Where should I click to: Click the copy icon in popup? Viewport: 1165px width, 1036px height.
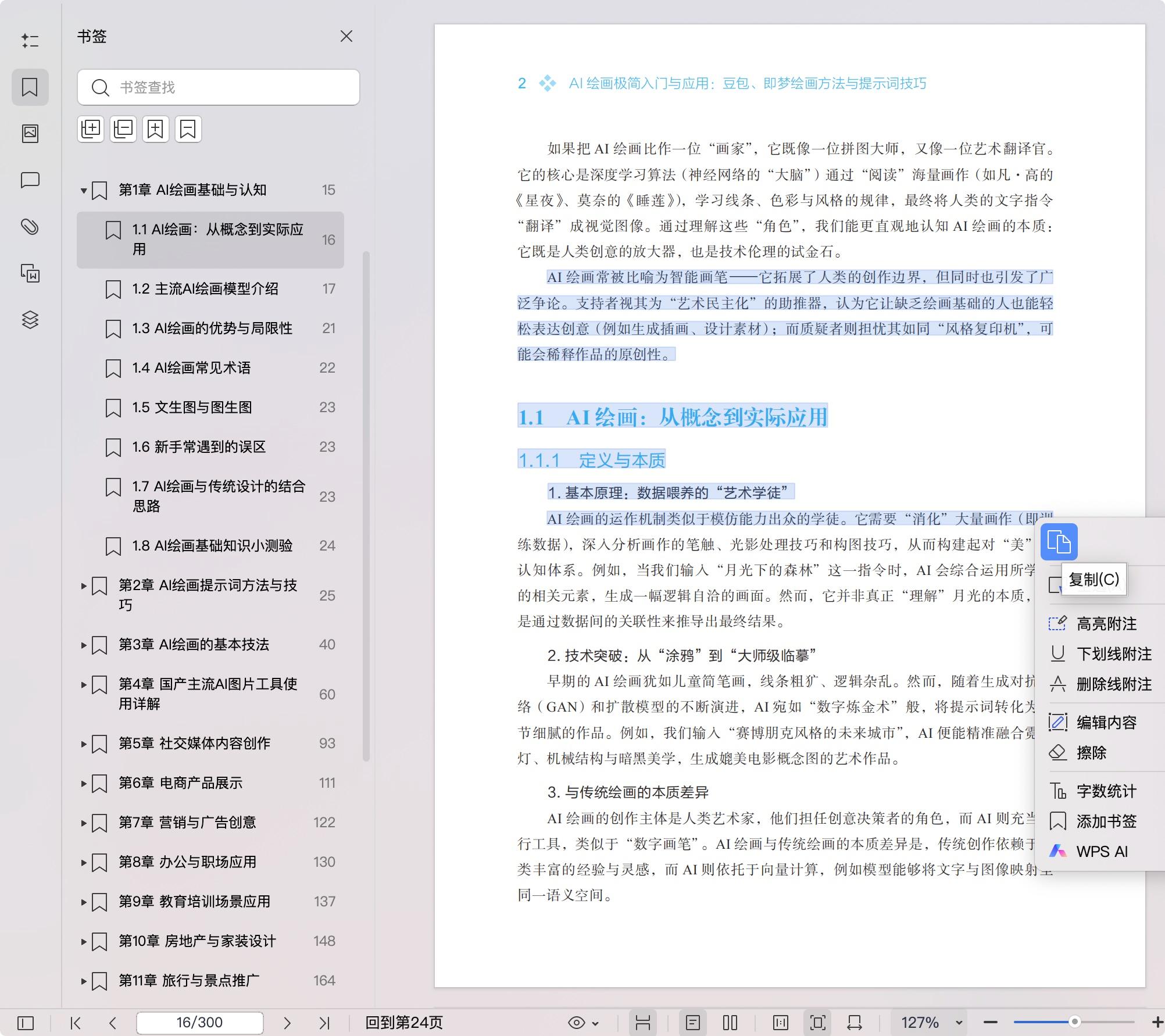1059,542
